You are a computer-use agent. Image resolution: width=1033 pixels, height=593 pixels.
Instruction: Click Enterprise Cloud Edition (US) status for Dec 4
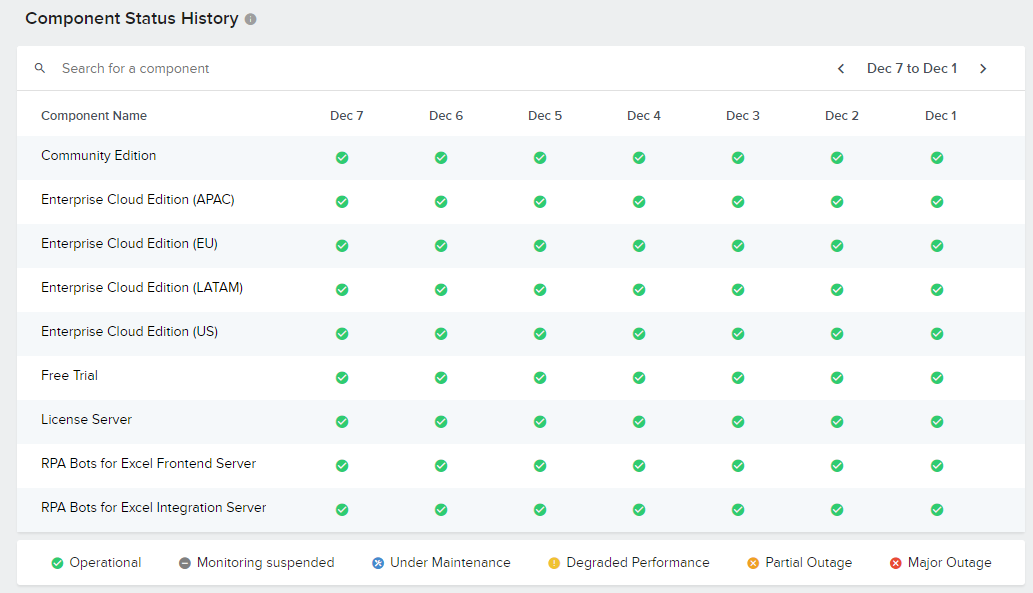click(x=639, y=334)
